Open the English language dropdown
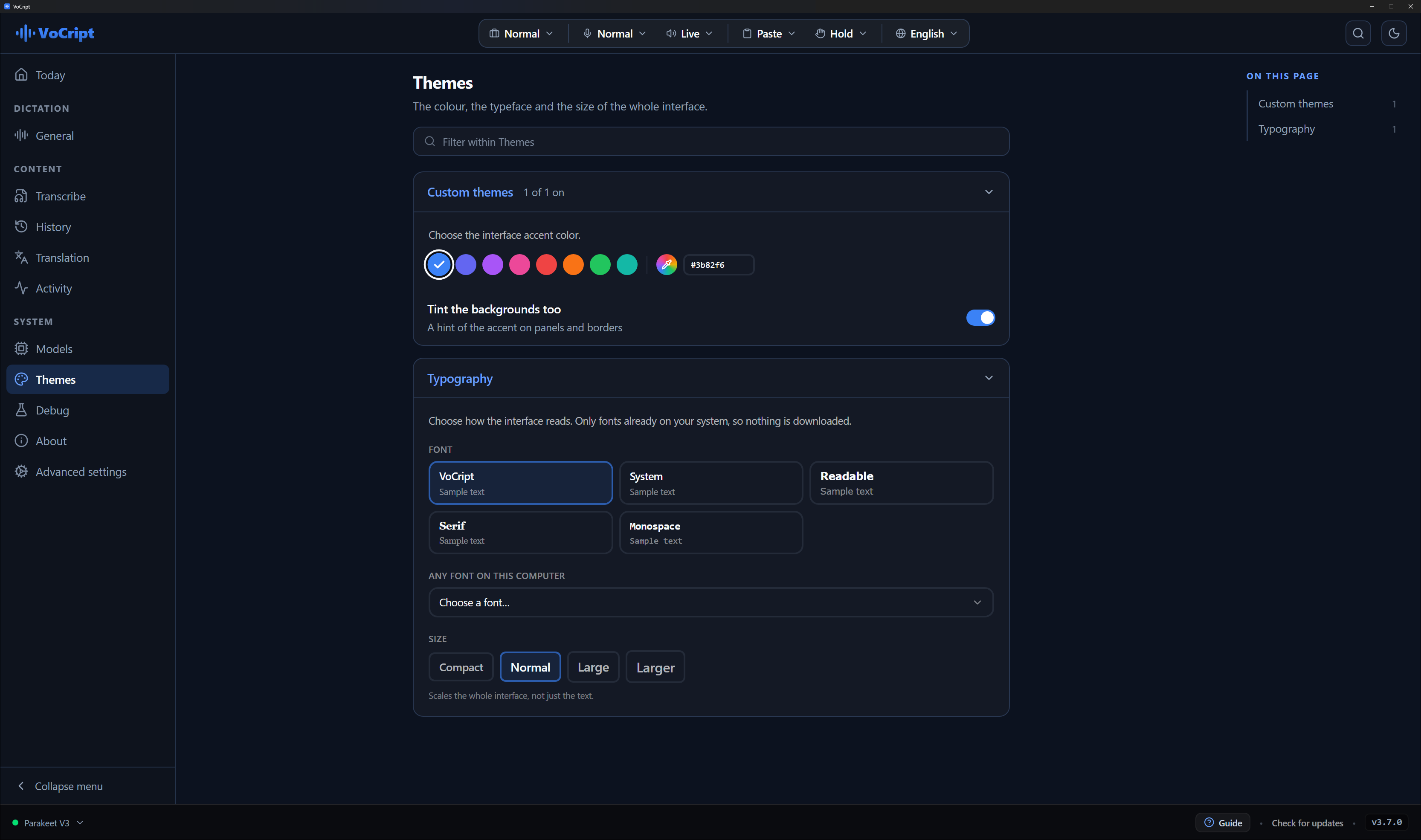The width and height of the screenshot is (1421, 840). click(x=926, y=33)
